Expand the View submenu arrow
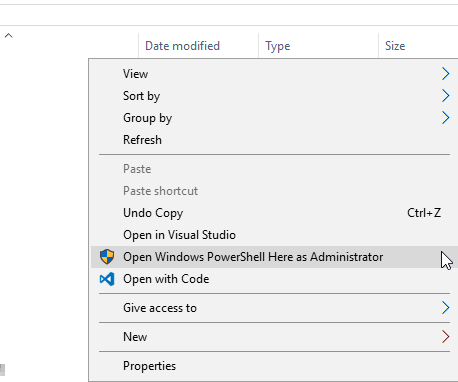The image size is (458, 382). point(445,74)
